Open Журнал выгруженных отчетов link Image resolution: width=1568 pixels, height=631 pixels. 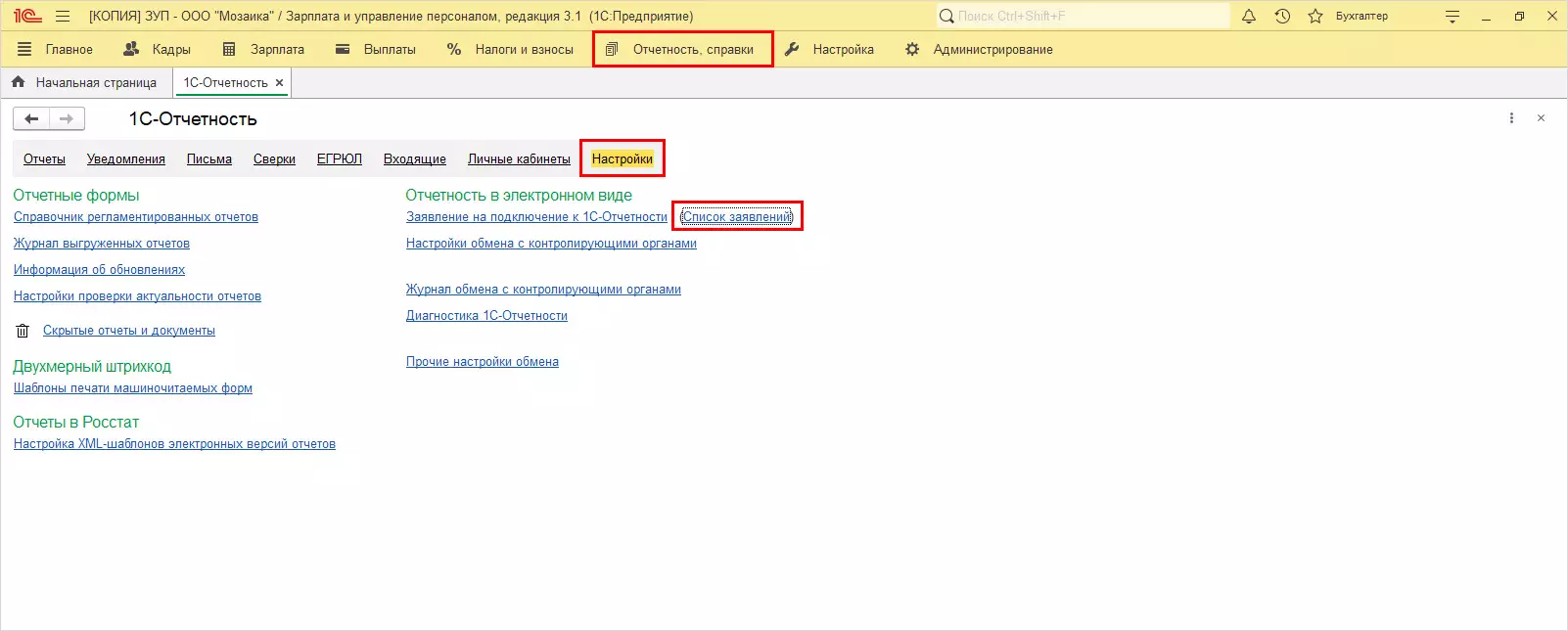102,244
